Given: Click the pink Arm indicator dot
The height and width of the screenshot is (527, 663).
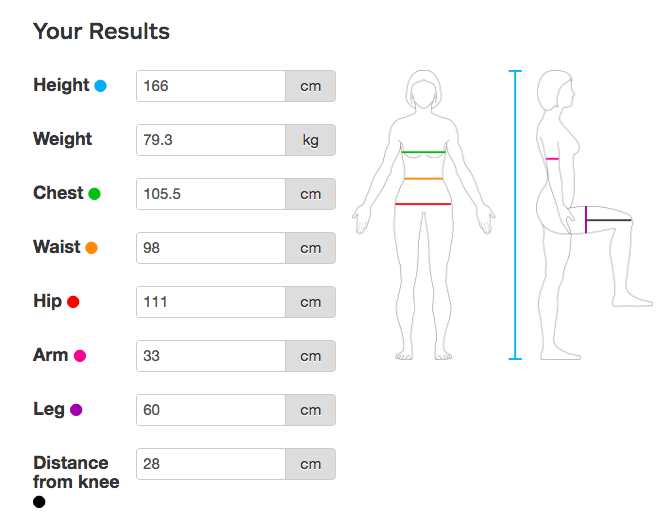Looking at the screenshot, I should (x=80, y=356).
